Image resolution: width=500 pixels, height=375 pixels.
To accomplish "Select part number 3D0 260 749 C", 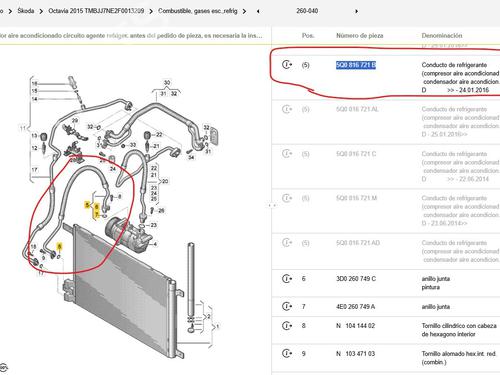I will 356,278.
